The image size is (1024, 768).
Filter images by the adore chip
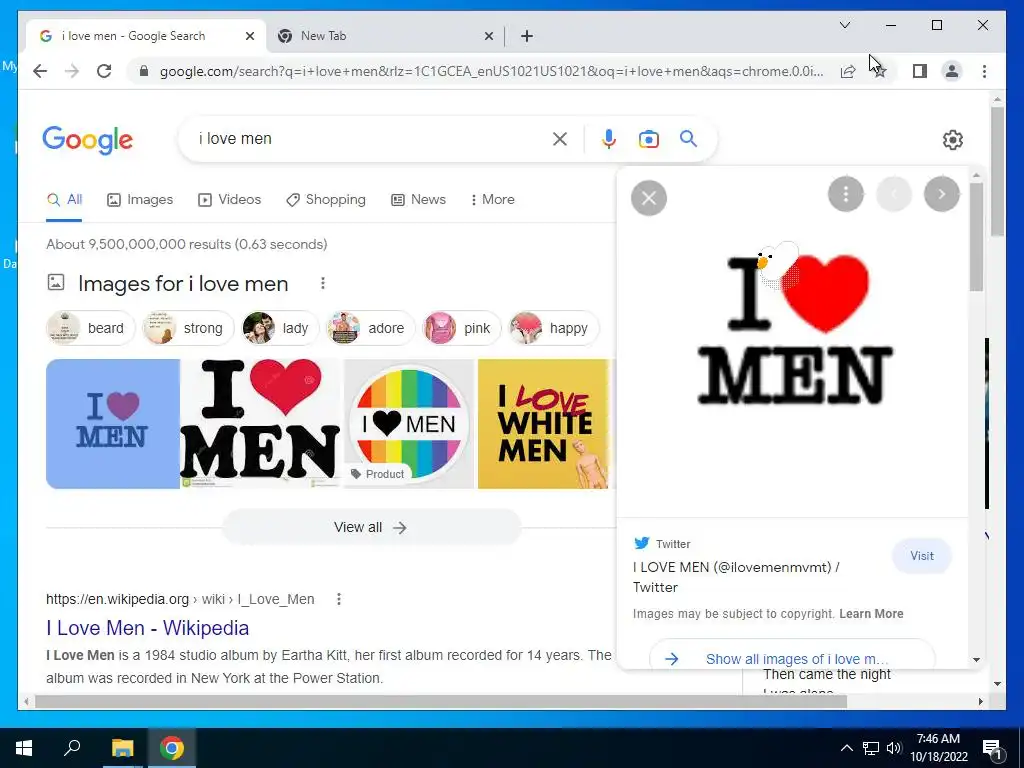click(370, 328)
